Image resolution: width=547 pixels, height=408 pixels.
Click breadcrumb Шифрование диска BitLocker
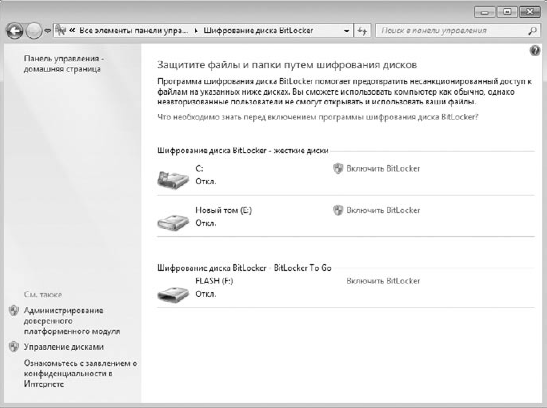pyautogui.click(x=258, y=31)
